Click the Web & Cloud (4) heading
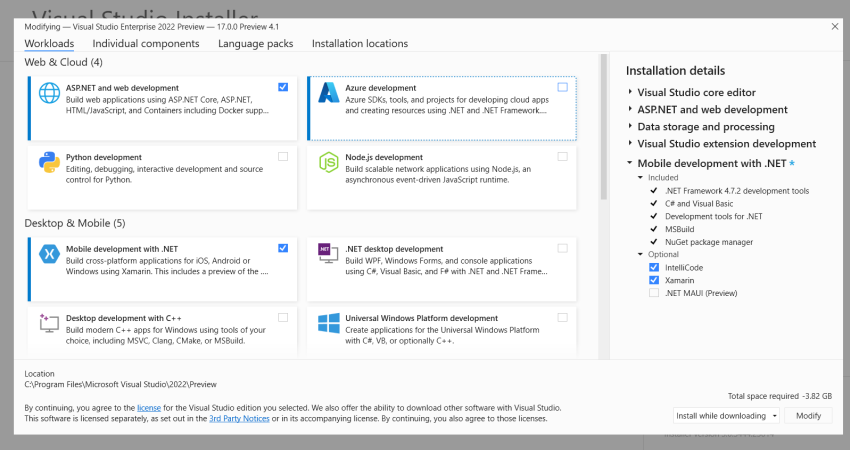 tap(63, 62)
